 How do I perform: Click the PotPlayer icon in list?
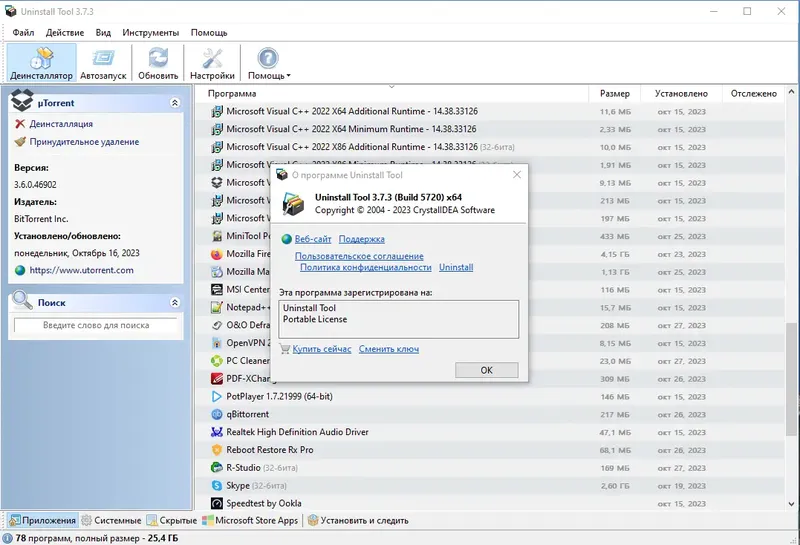coord(217,397)
